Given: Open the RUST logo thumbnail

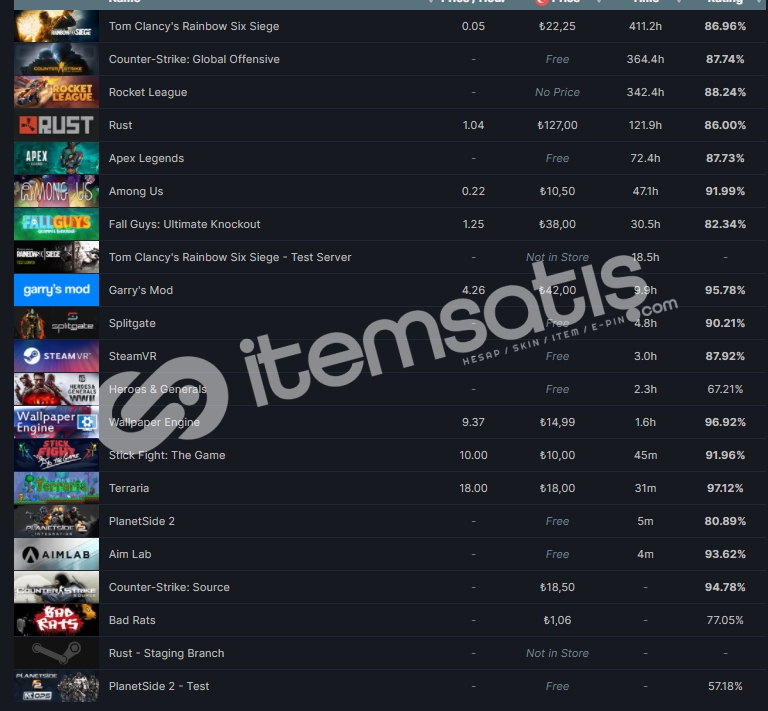Looking at the screenshot, I should (x=56, y=125).
